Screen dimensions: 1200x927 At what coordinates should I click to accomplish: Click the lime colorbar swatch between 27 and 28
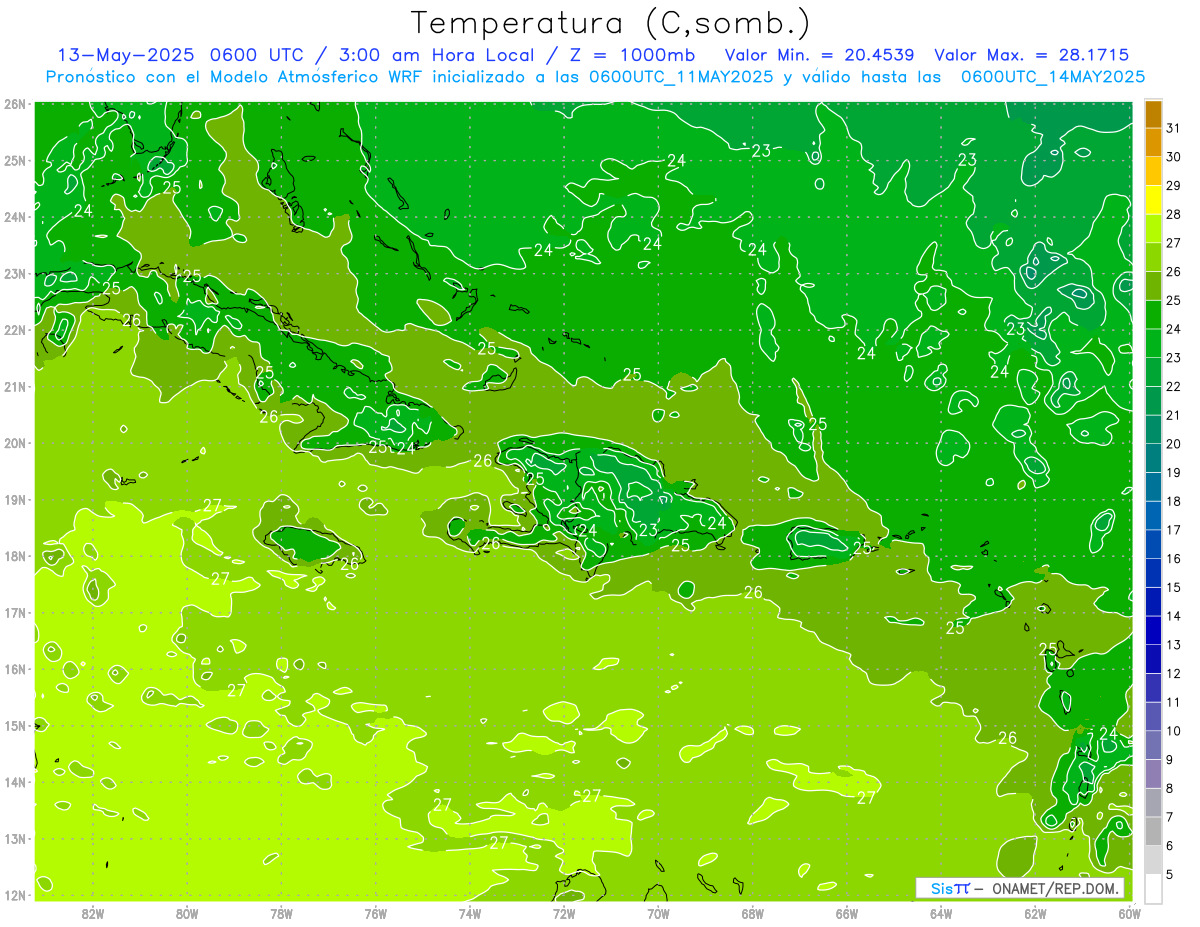coord(1153,229)
